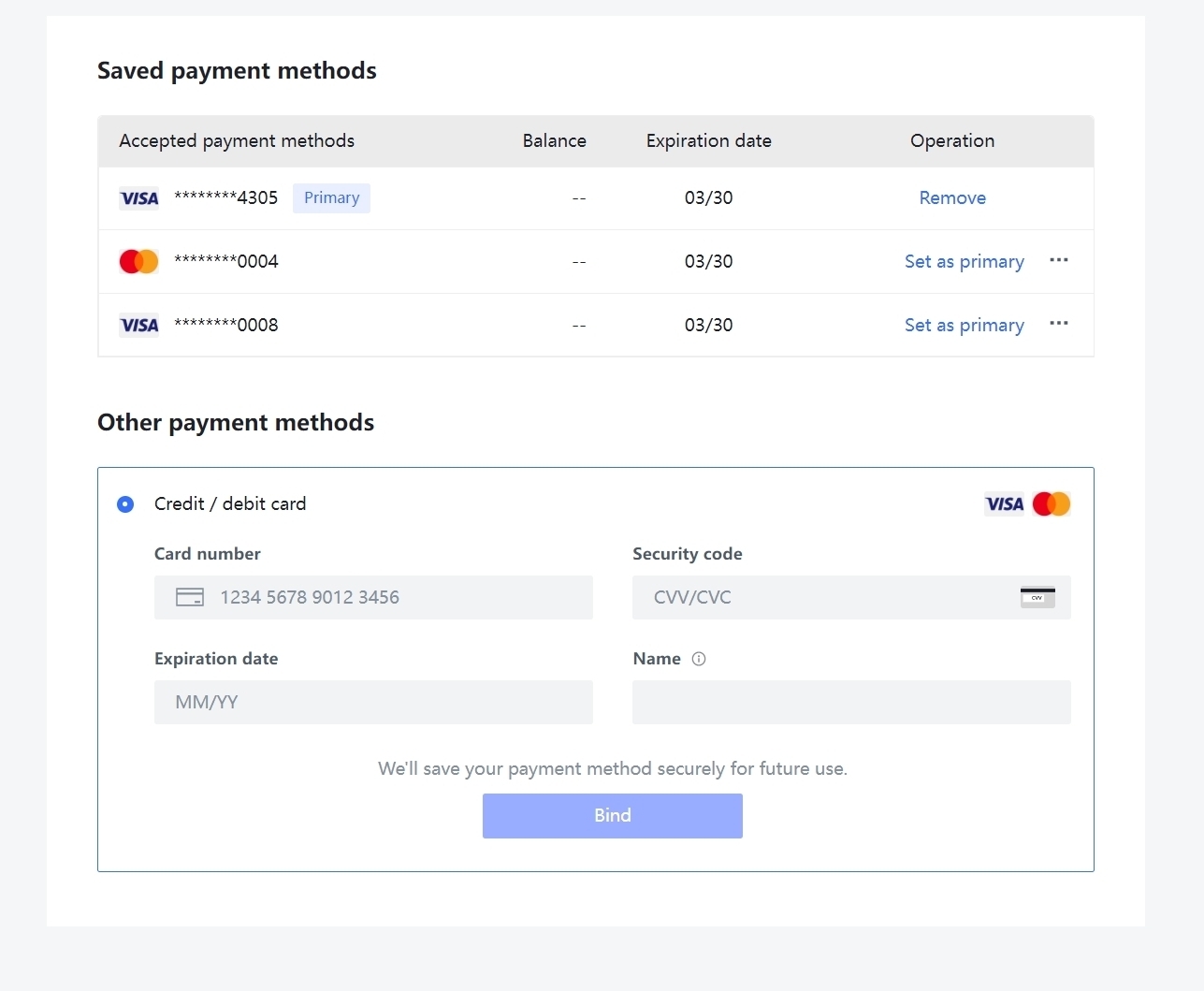Open the options menu for card ending 0008

[x=1058, y=325]
